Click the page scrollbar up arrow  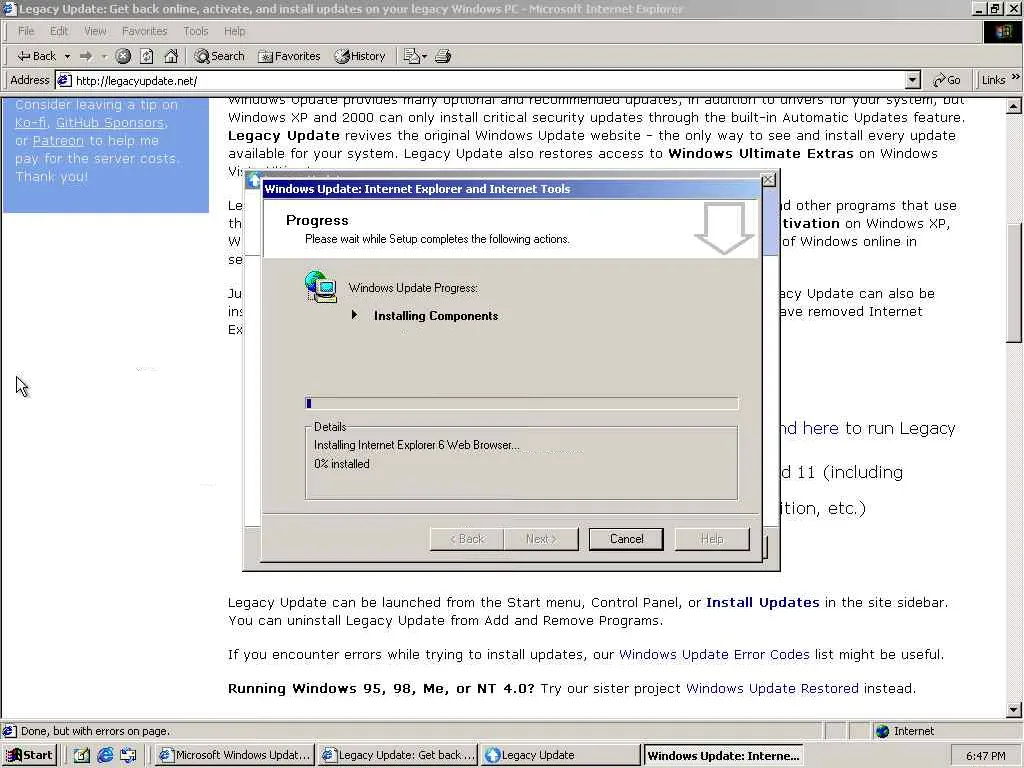1014,106
